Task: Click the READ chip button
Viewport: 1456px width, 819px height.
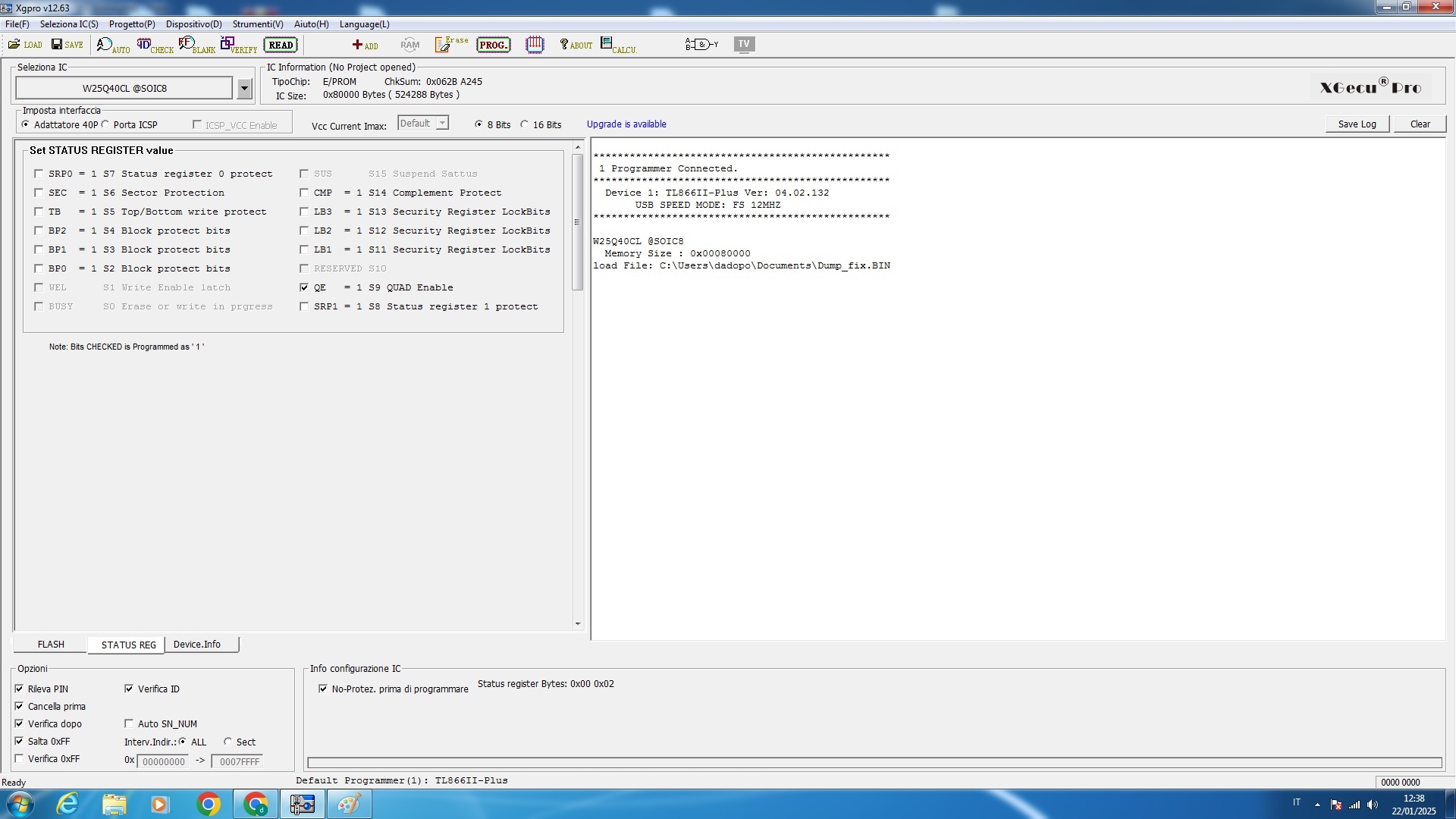Action: (x=281, y=45)
